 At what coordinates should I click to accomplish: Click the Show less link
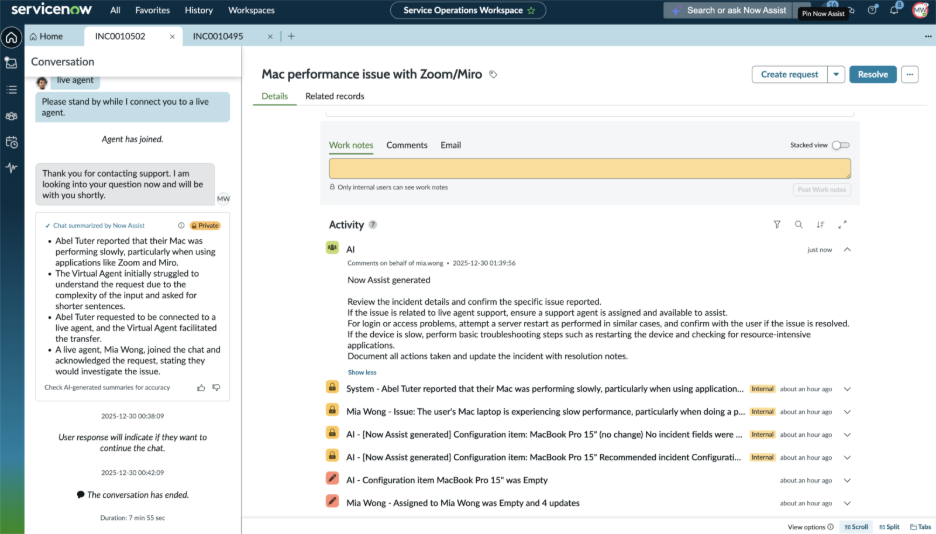[362, 372]
